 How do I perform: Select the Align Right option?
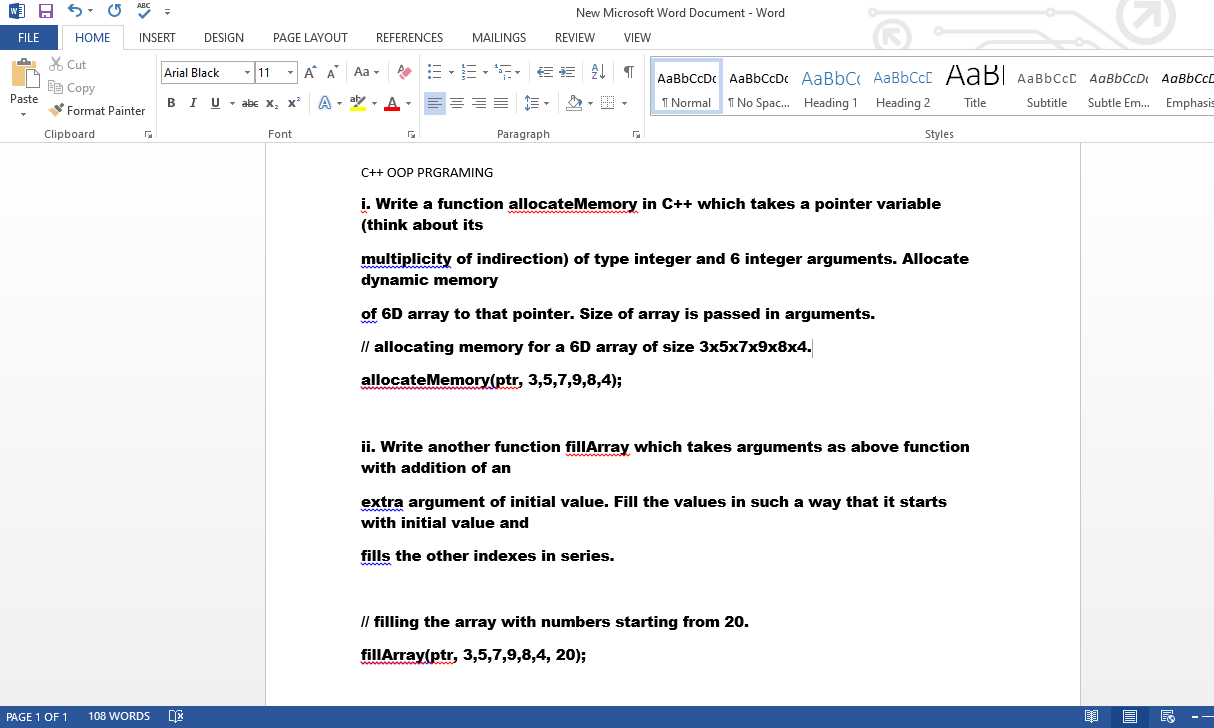pos(481,102)
